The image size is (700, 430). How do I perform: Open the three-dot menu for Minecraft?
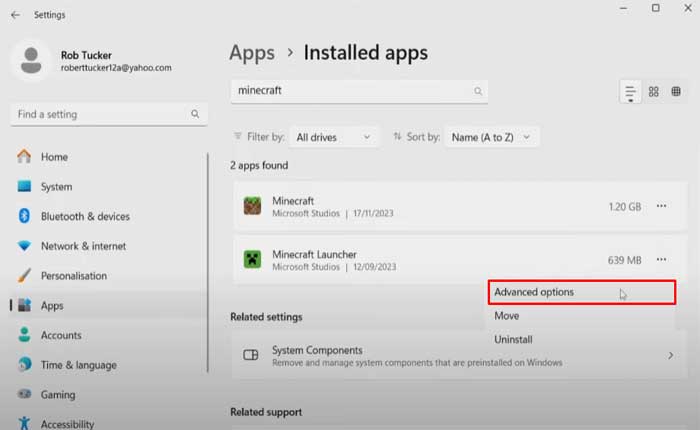(x=661, y=206)
